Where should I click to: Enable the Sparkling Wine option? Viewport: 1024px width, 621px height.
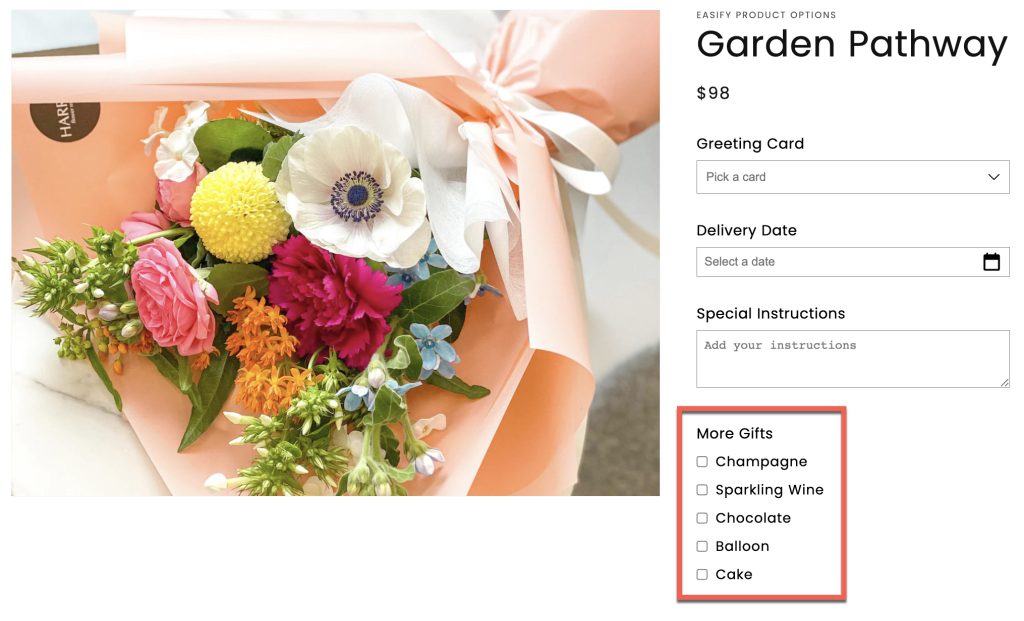[x=702, y=490]
